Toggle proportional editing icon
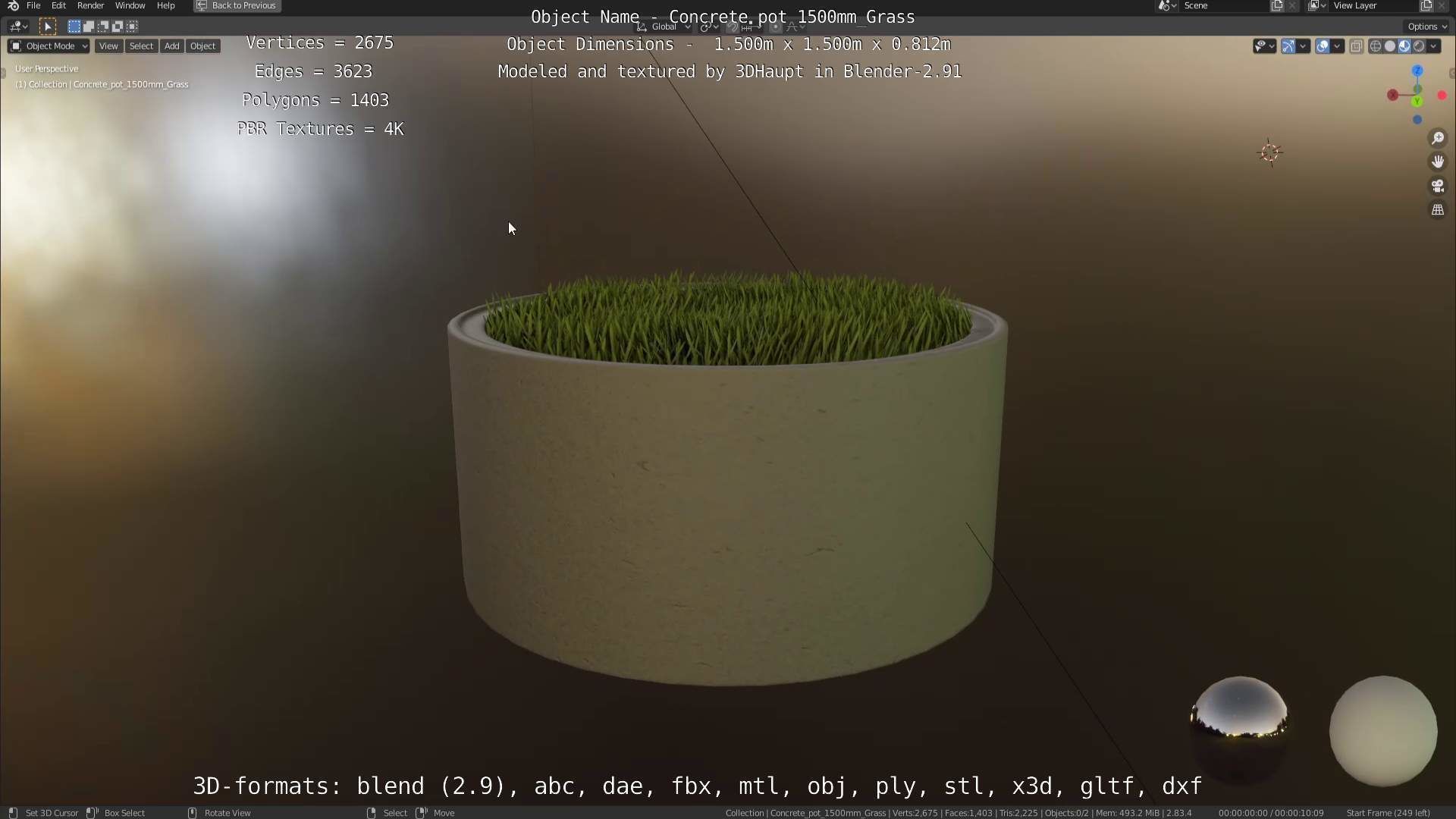 [x=775, y=27]
